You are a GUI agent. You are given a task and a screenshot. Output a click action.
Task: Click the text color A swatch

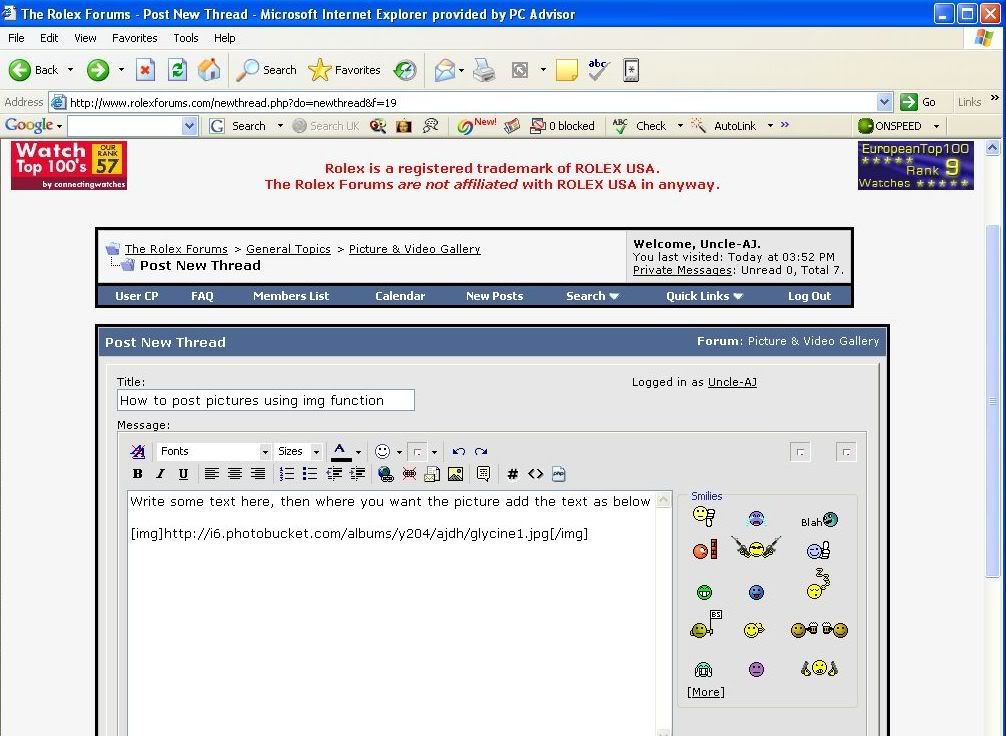click(x=341, y=452)
